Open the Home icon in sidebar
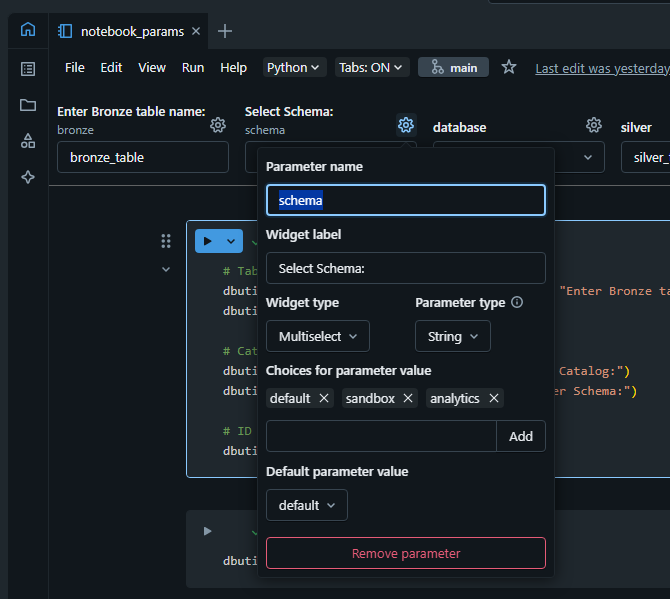This screenshot has height=599, width=670. click(x=28, y=30)
